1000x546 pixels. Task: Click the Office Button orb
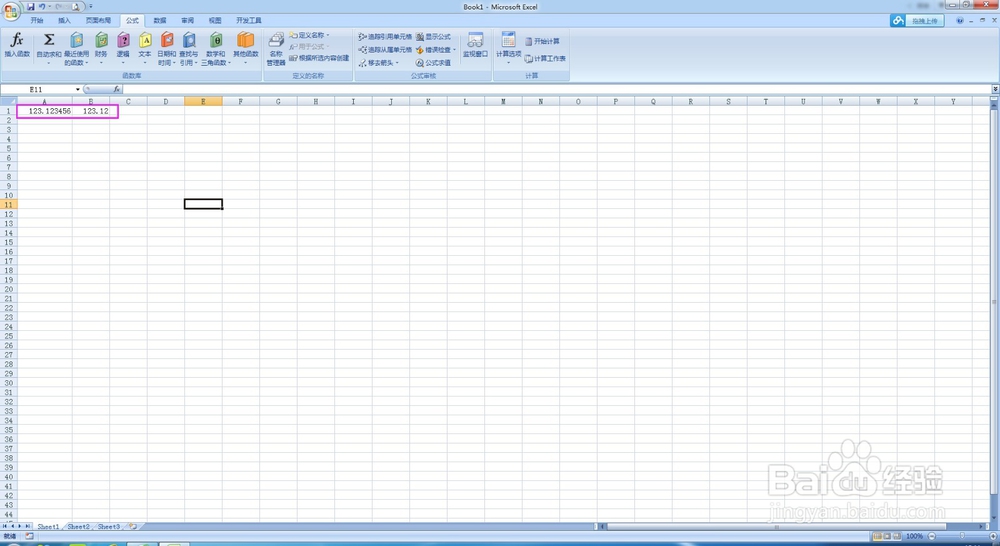(x=11, y=11)
